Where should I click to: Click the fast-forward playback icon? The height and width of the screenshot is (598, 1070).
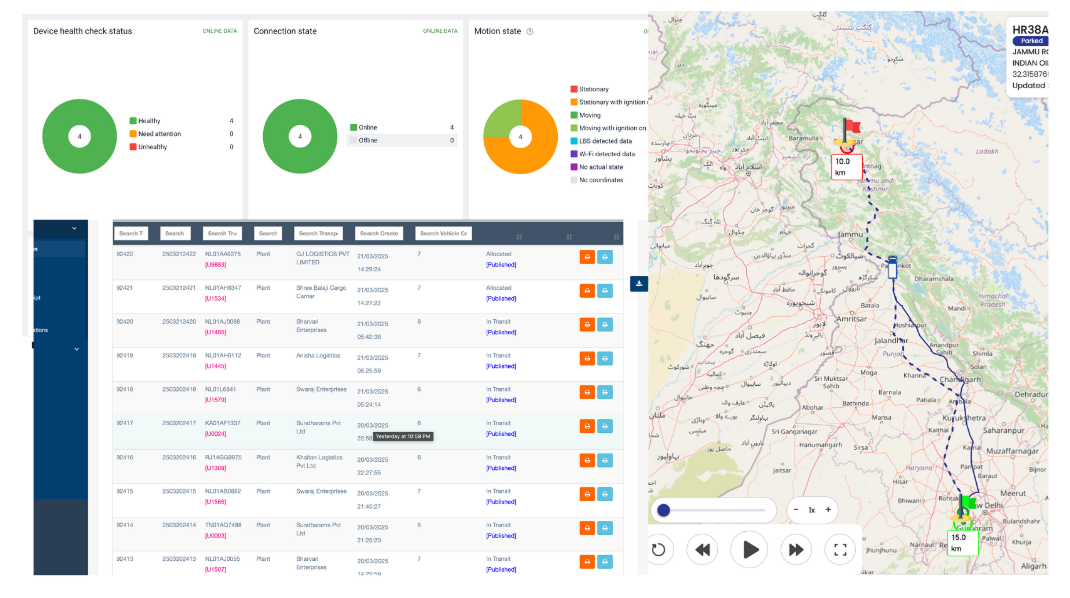pyautogui.click(x=795, y=549)
